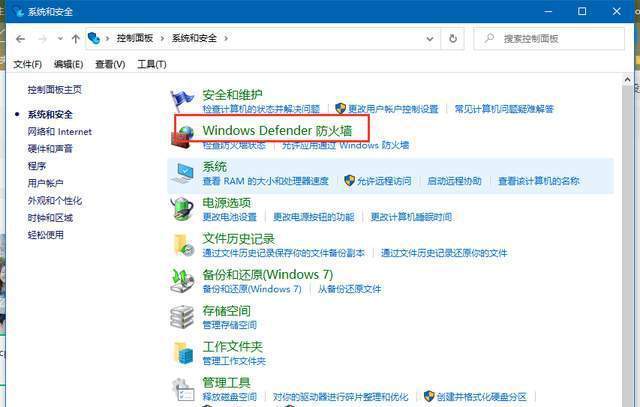Click shield icon beside 允许远程访问

[x=349, y=180]
